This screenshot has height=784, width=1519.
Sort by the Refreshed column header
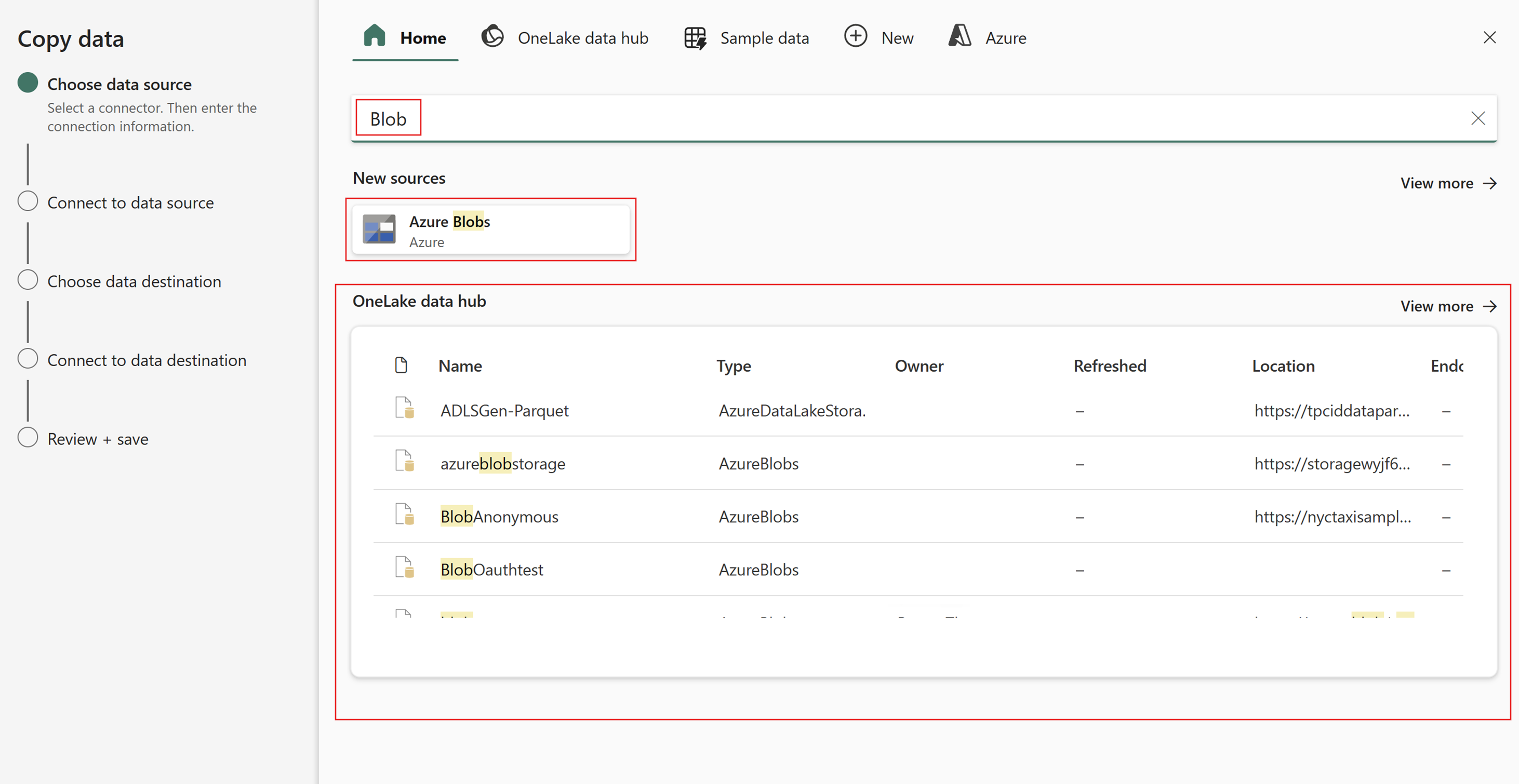pyautogui.click(x=1110, y=366)
